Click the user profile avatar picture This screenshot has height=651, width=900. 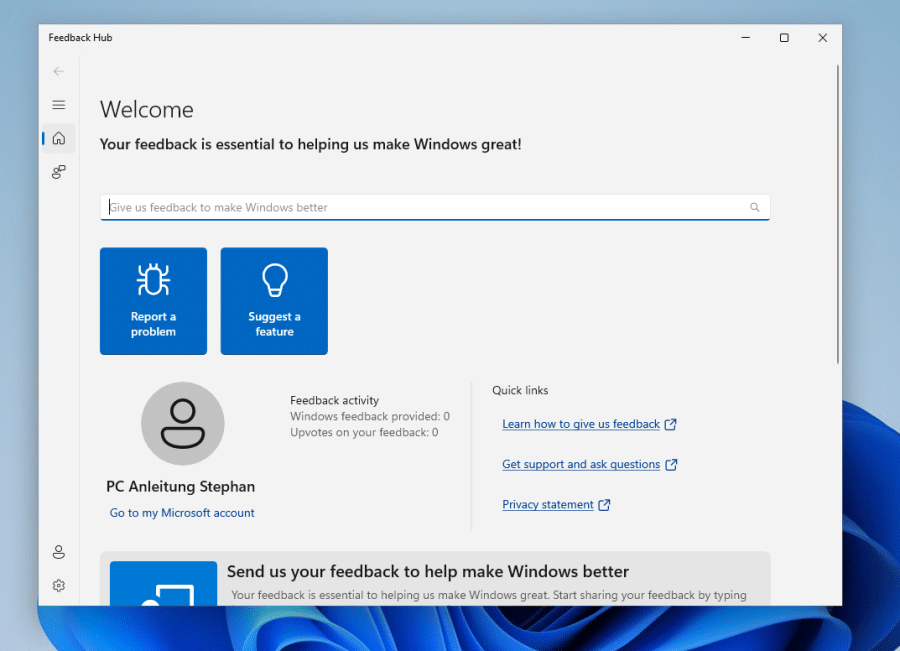pyautogui.click(x=182, y=424)
